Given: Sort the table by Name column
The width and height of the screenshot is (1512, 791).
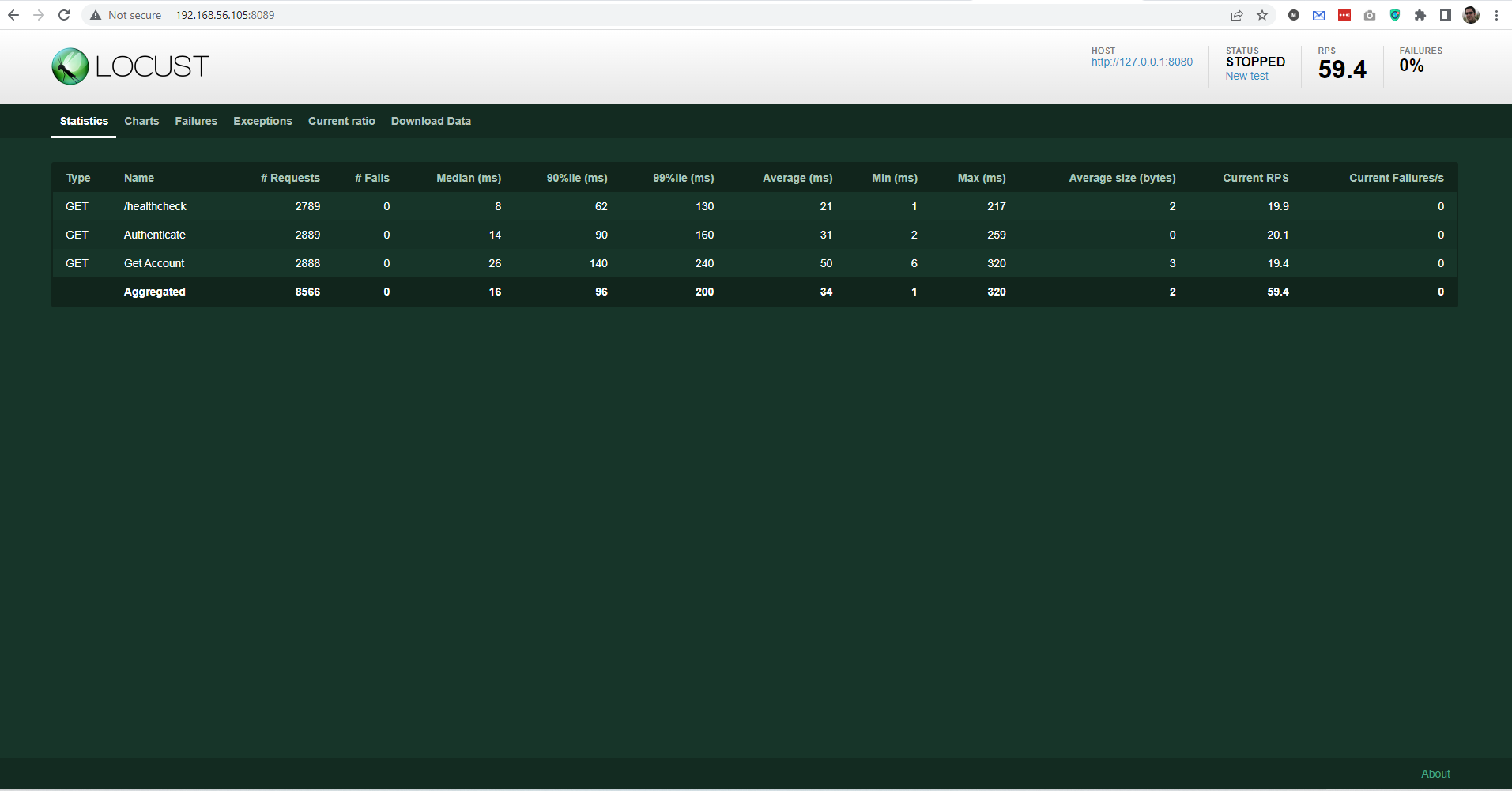Looking at the screenshot, I should (139, 178).
